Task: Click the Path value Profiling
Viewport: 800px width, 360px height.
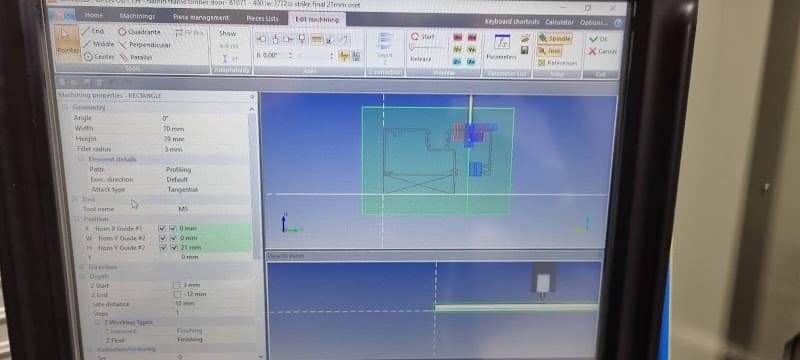Action: pos(179,169)
